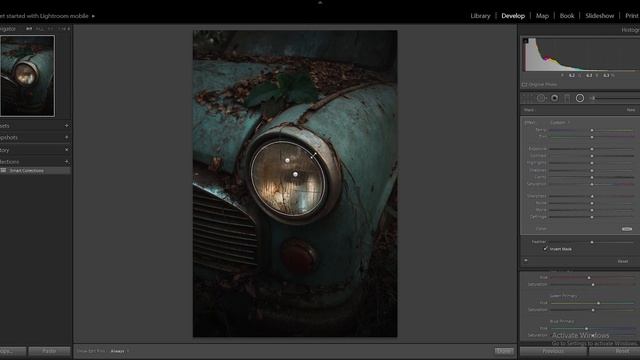Switch to the Library module

coord(480,16)
